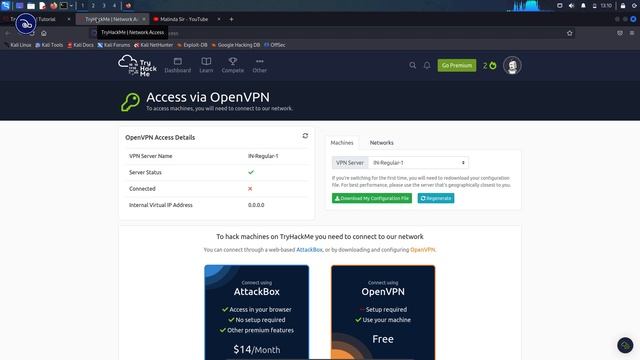This screenshot has width=640, height=360.
Task: Launch Firefox from the top panel
Action: 53,6
